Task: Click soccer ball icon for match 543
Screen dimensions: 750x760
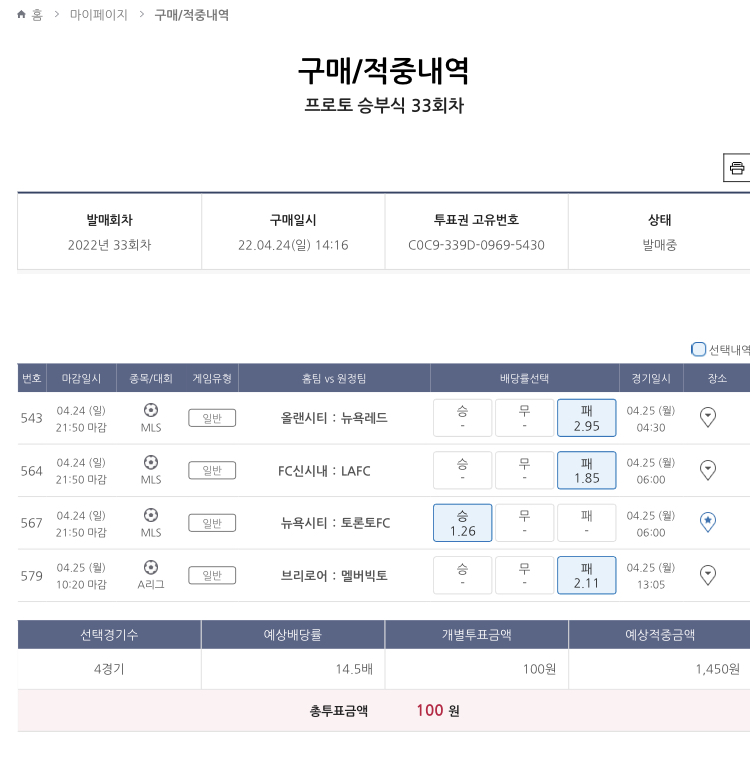Action: [151, 411]
